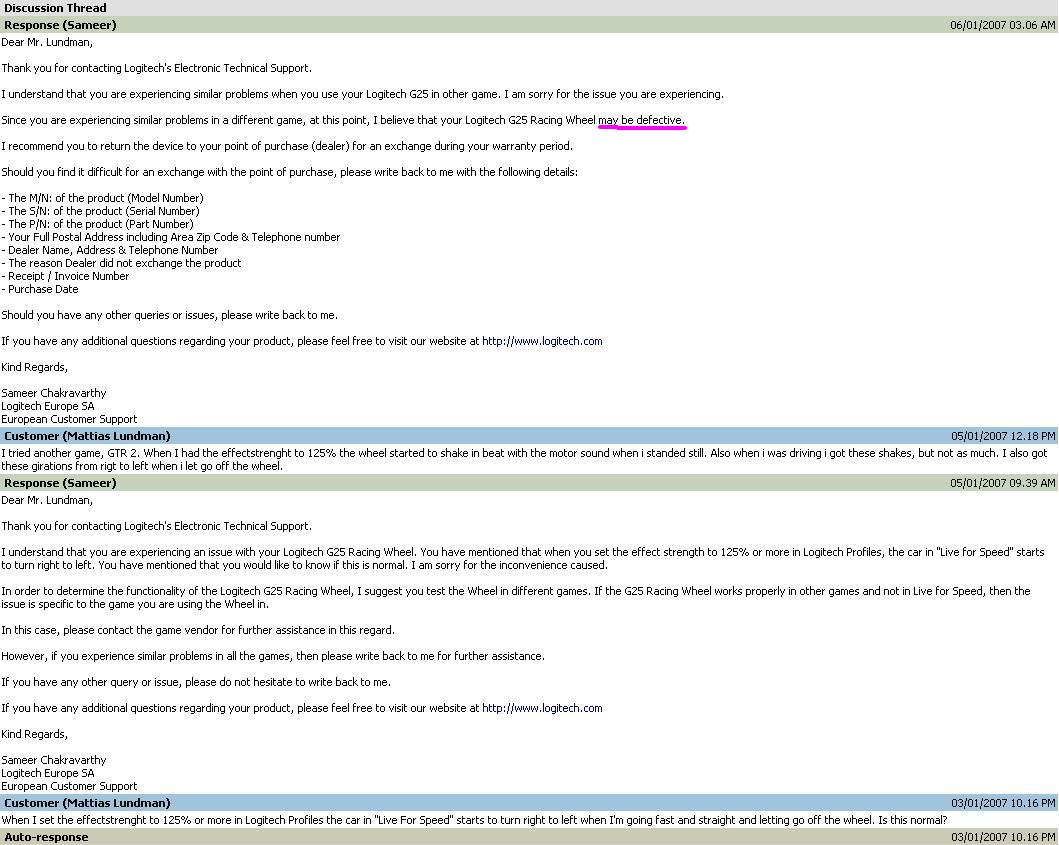Click the line "- The M/N: of the product (Model Number)"
Screen dimensions: 1059x845
(x=102, y=198)
